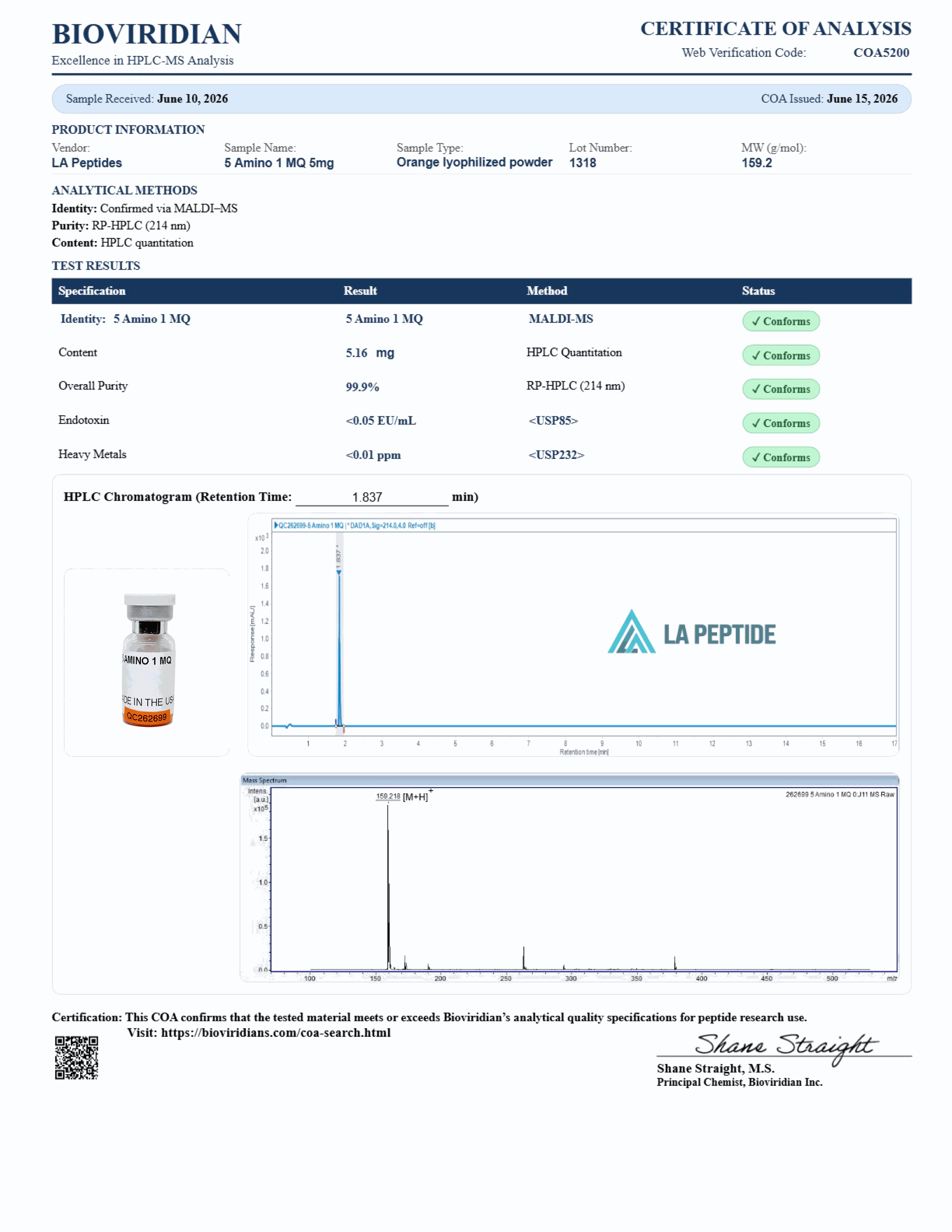Viewport: 952px width, 1232px height.
Task: Click the chromatogram file label QC262699-5 Amino 1 MQ
Action: point(355,525)
